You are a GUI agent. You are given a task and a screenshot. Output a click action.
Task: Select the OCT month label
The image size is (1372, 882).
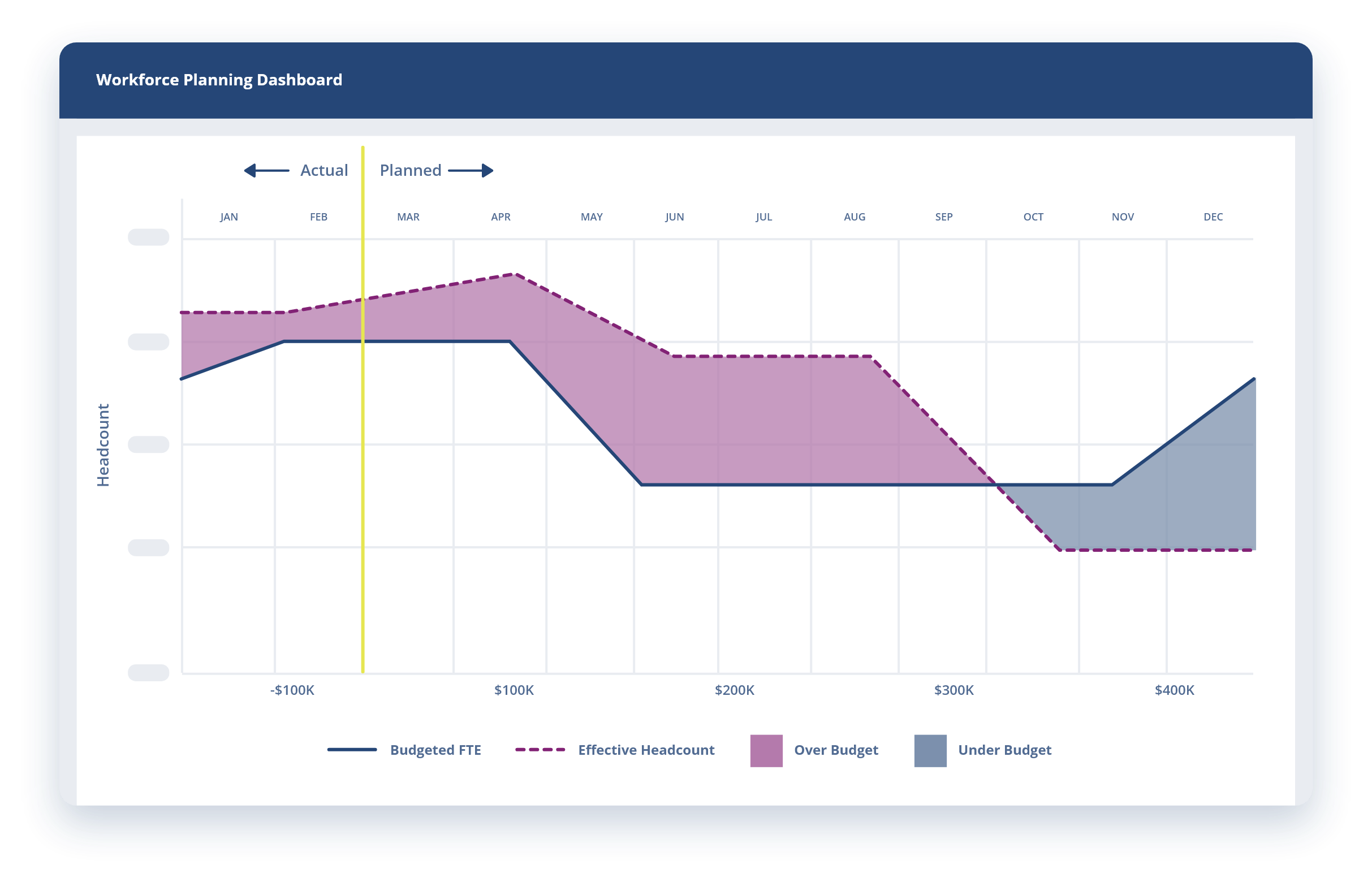point(1033,217)
